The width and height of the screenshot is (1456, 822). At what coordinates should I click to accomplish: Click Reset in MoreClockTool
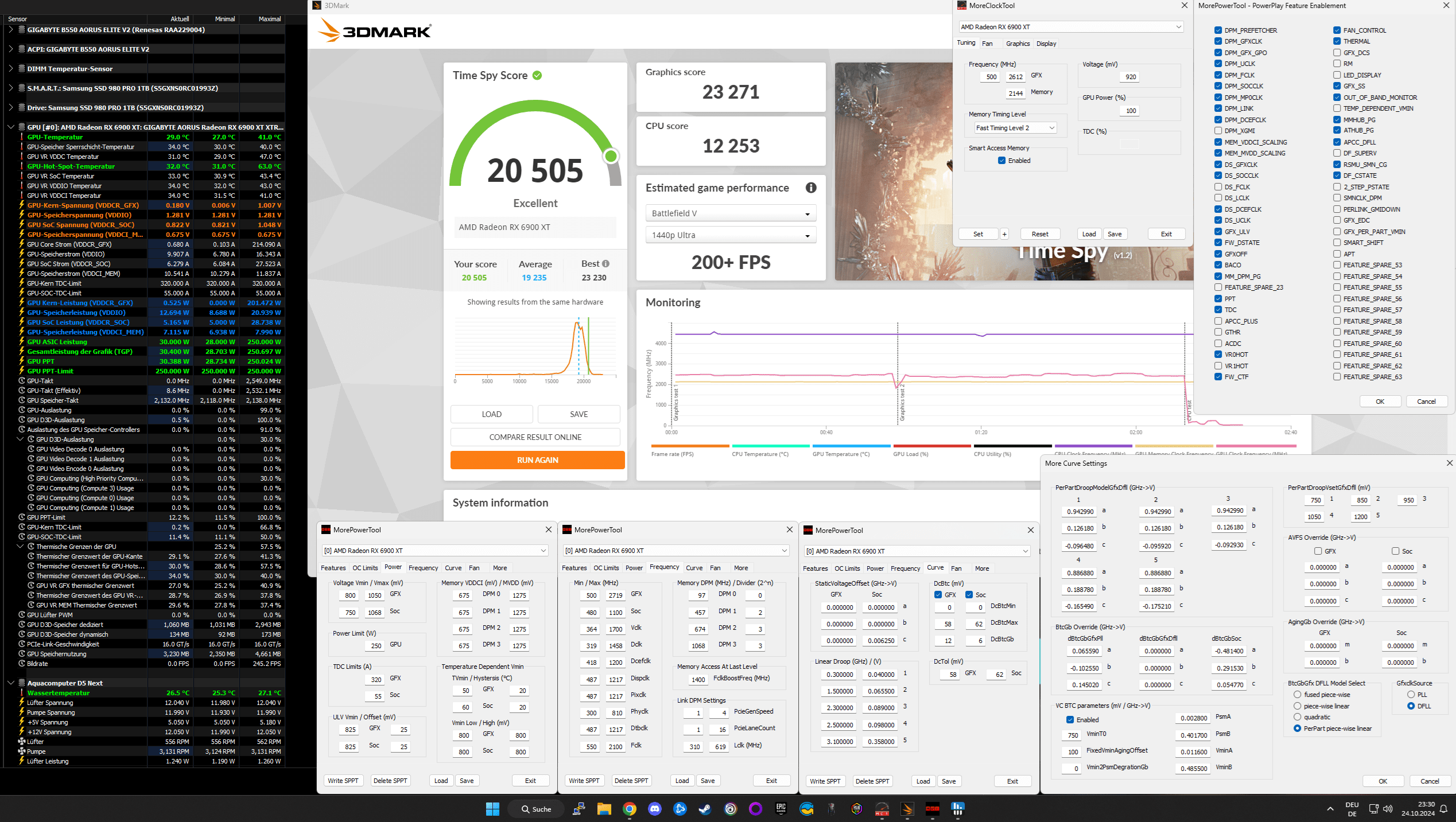[1040, 234]
